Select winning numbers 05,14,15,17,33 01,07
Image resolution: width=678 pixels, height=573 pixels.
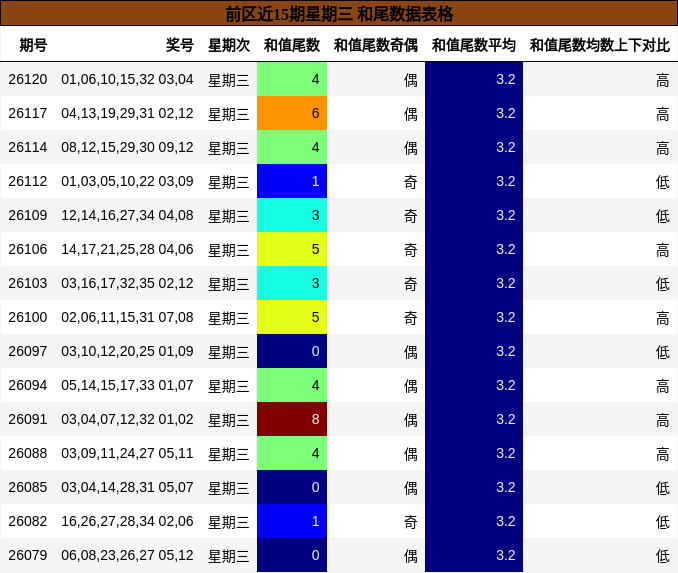127,385
